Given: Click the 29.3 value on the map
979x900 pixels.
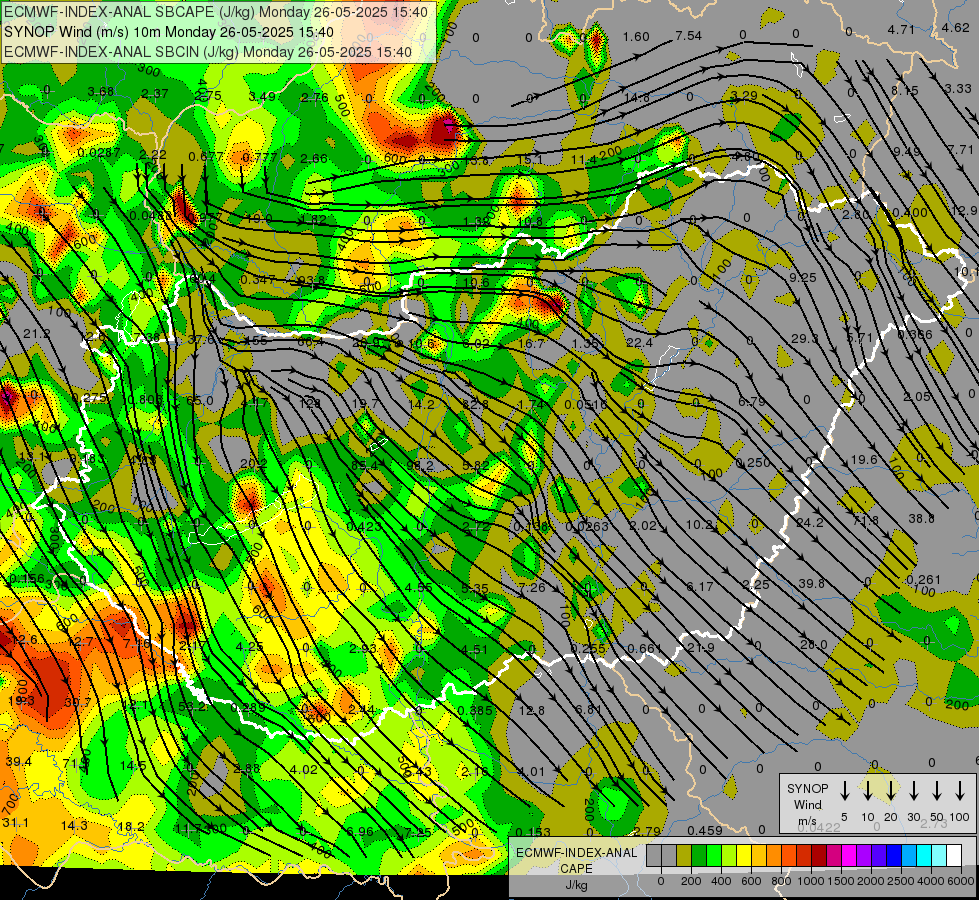Looking at the screenshot, I should (805, 339).
